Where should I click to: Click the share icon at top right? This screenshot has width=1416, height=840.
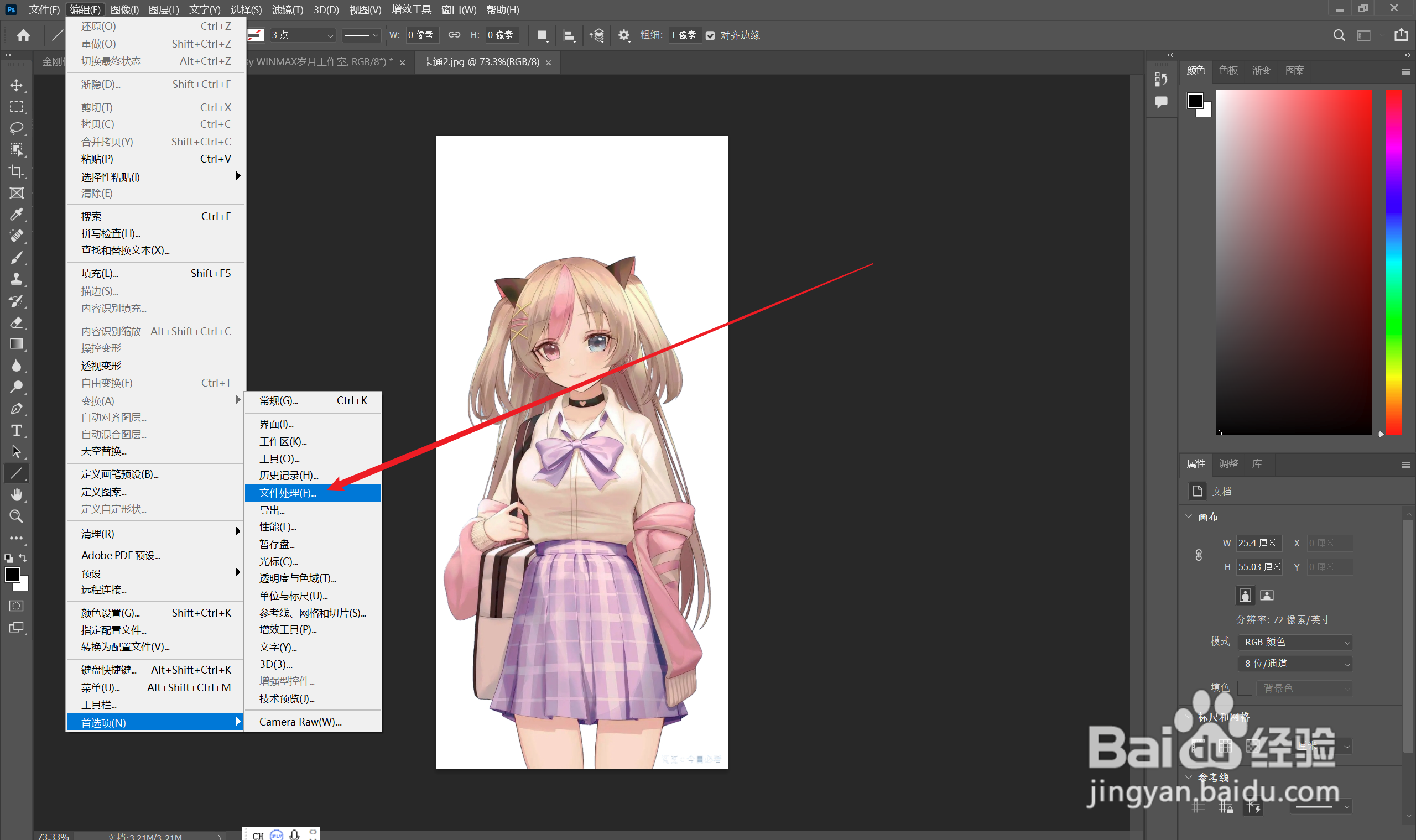point(1401,35)
